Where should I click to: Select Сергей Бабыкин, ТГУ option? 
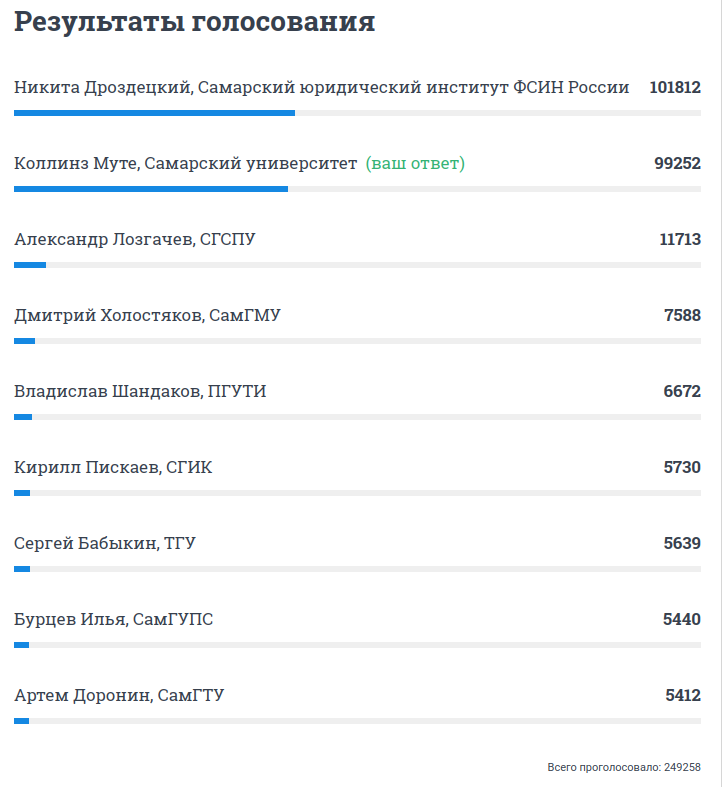(105, 544)
